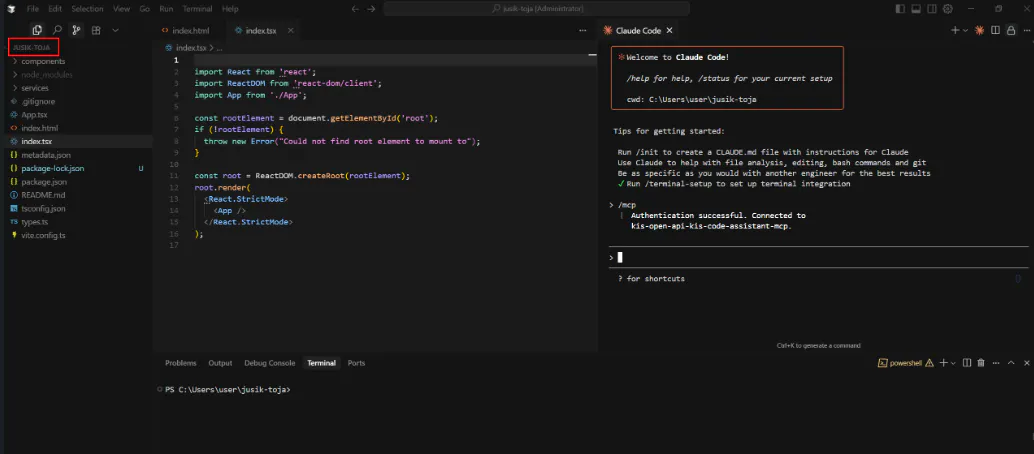This screenshot has height=454, width=1034.
Task: Open the Search view in sidebar
Action: pyautogui.click(x=57, y=31)
